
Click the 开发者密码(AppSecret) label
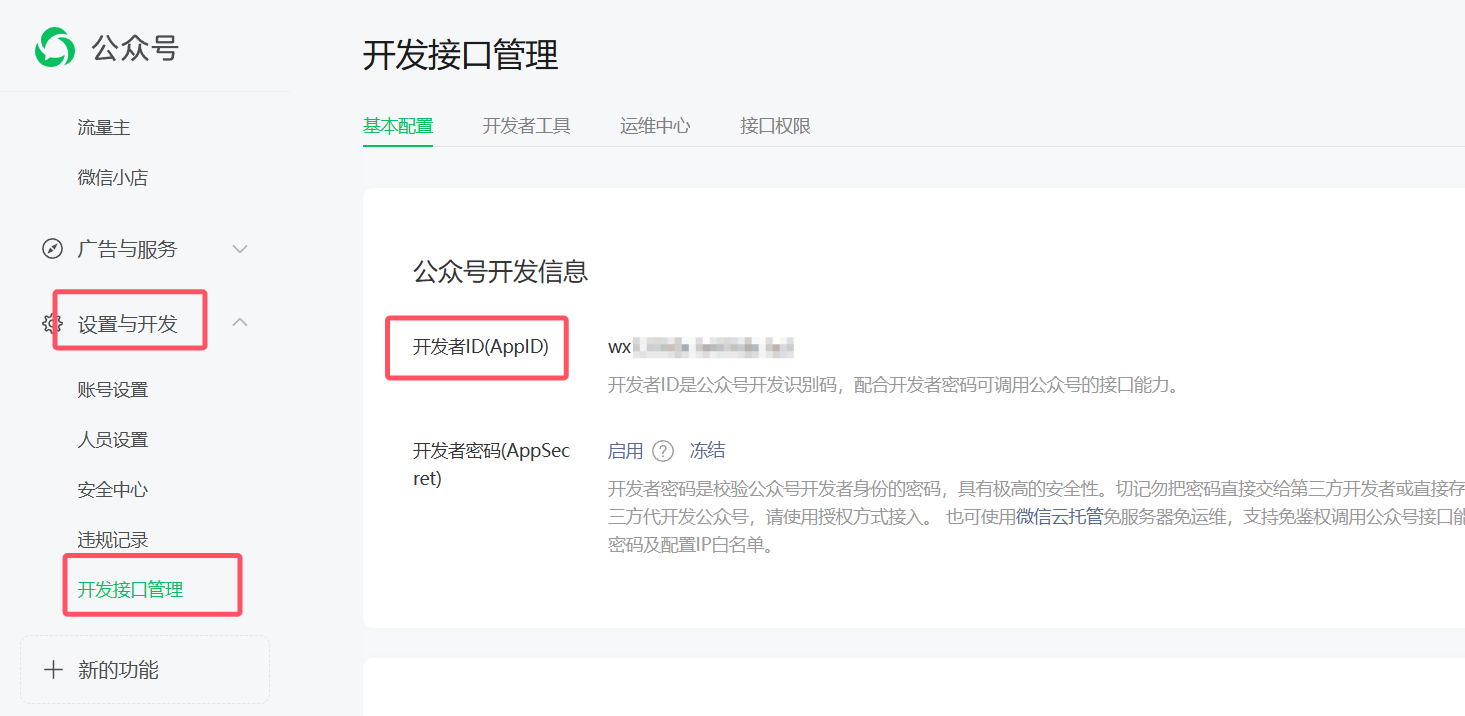click(492, 465)
